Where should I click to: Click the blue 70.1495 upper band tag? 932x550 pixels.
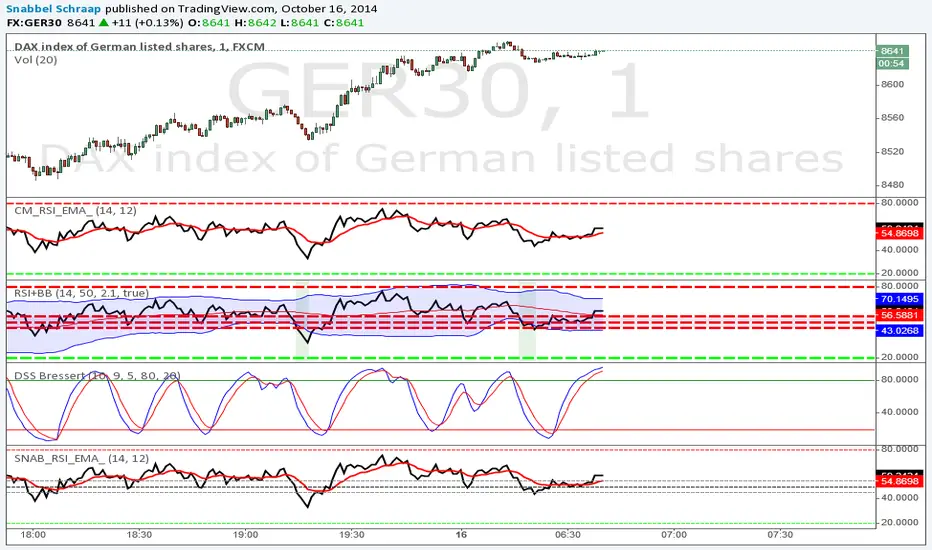click(899, 300)
